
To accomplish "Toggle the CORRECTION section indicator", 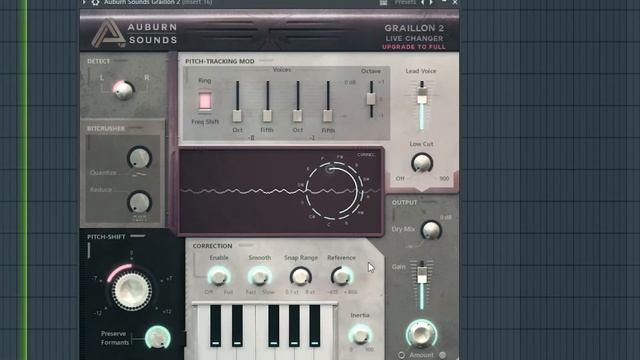I will coord(246,245).
